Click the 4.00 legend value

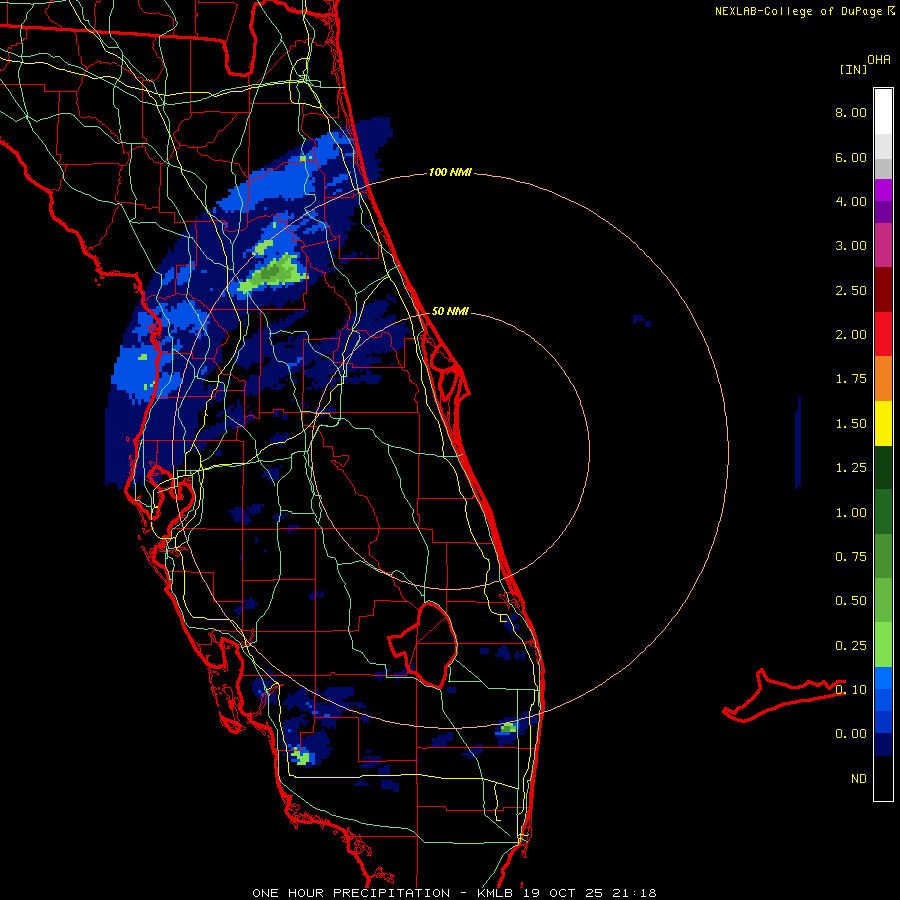coord(851,201)
